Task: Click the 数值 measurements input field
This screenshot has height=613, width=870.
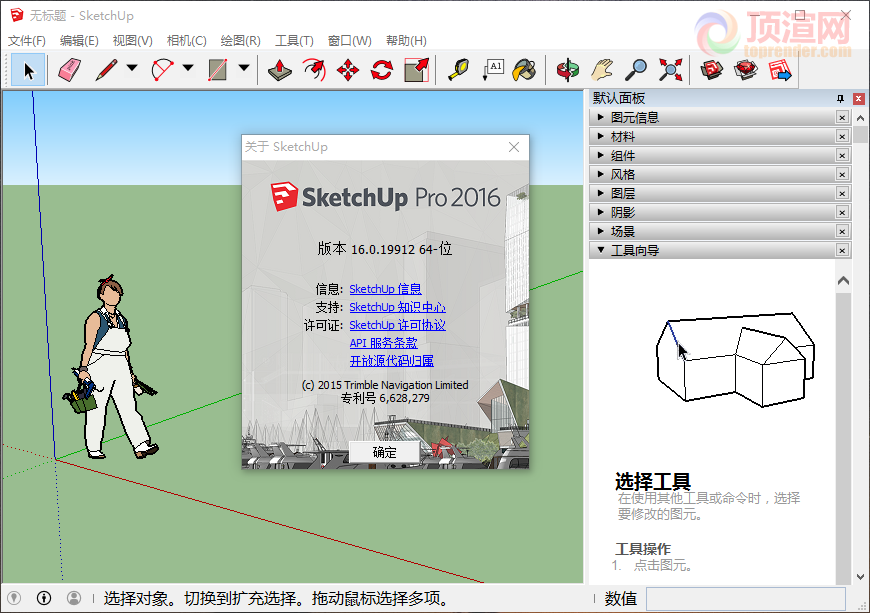Action: pyautogui.click(x=746, y=599)
